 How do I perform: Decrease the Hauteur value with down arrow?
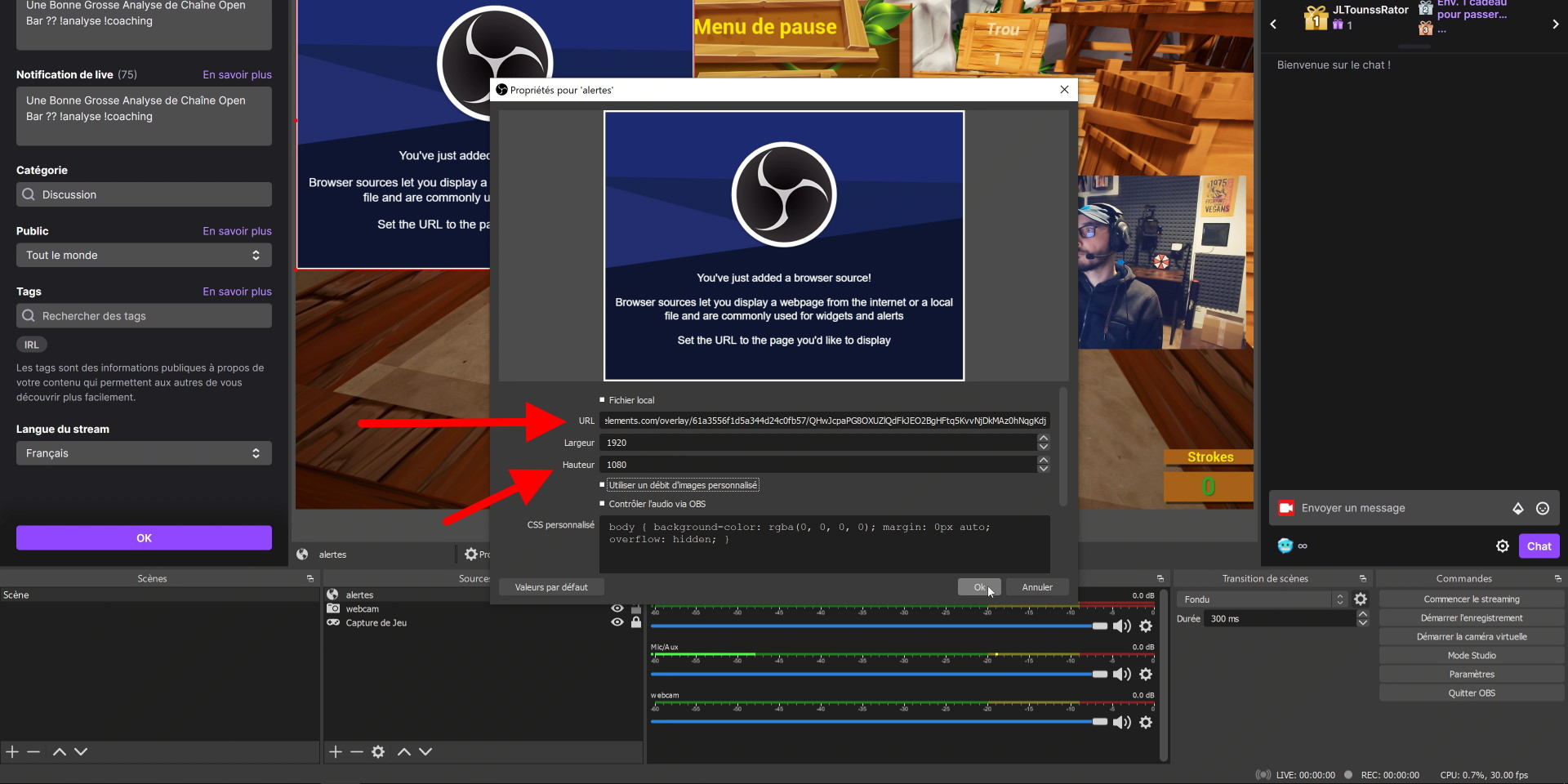[1043, 469]
